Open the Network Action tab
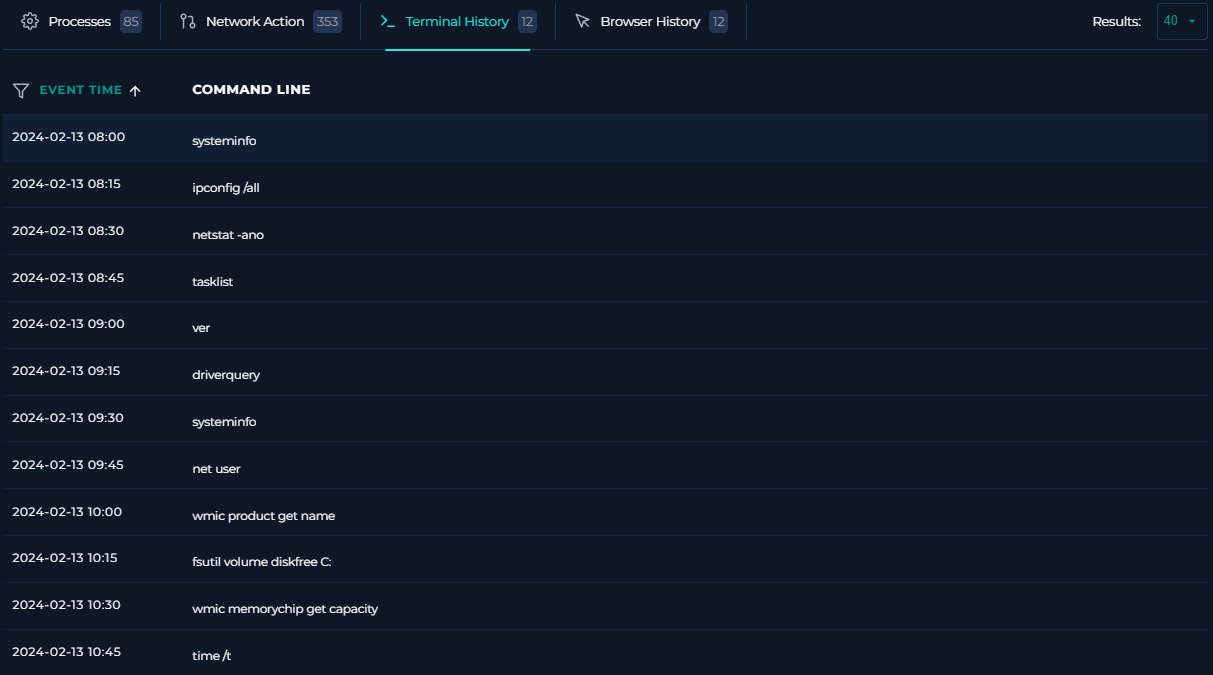The height and width of the screenshot is (675, 1213). tap(255, 21)
